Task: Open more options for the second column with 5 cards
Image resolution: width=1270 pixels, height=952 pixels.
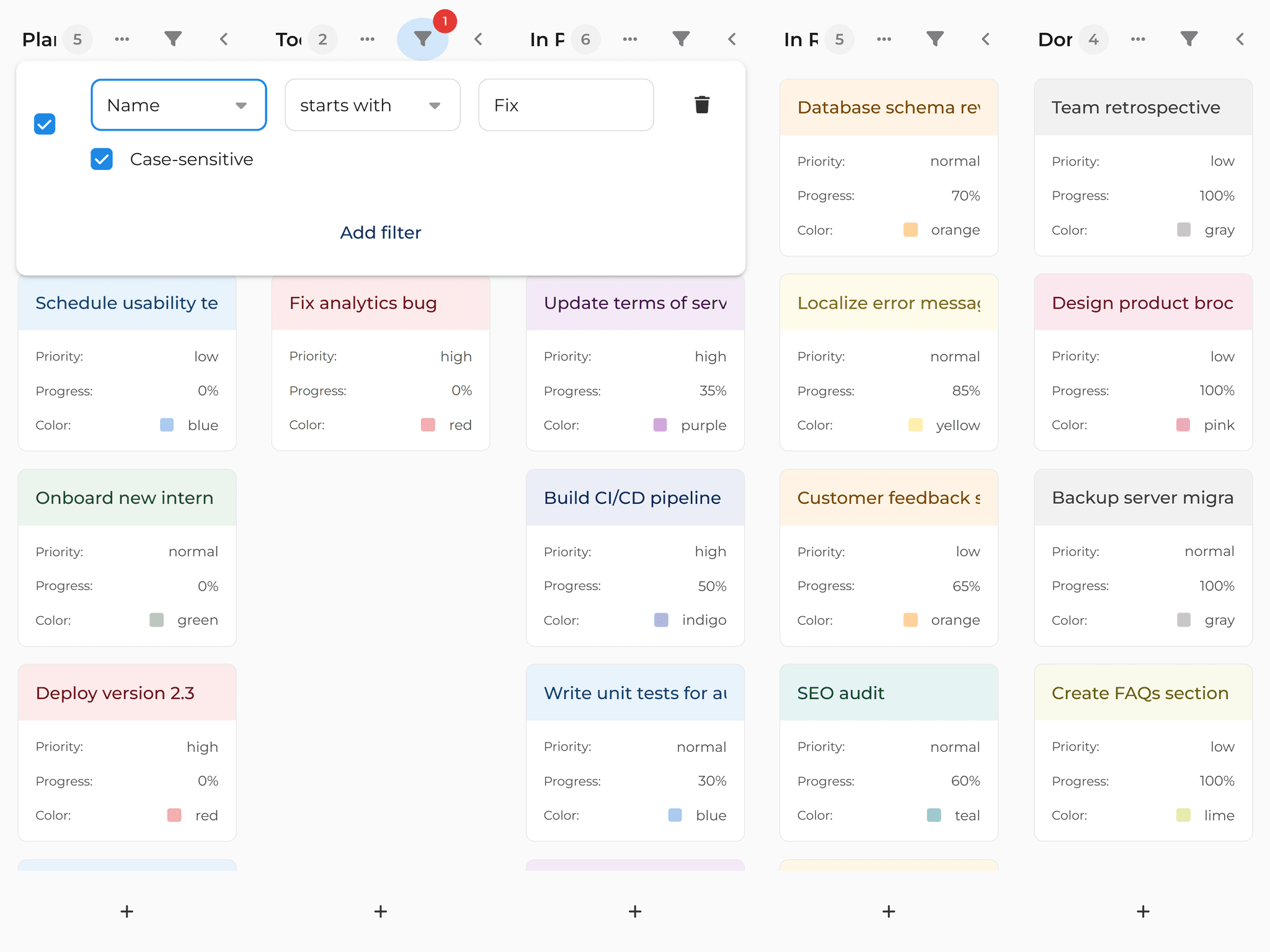Action: click(884, 39)
